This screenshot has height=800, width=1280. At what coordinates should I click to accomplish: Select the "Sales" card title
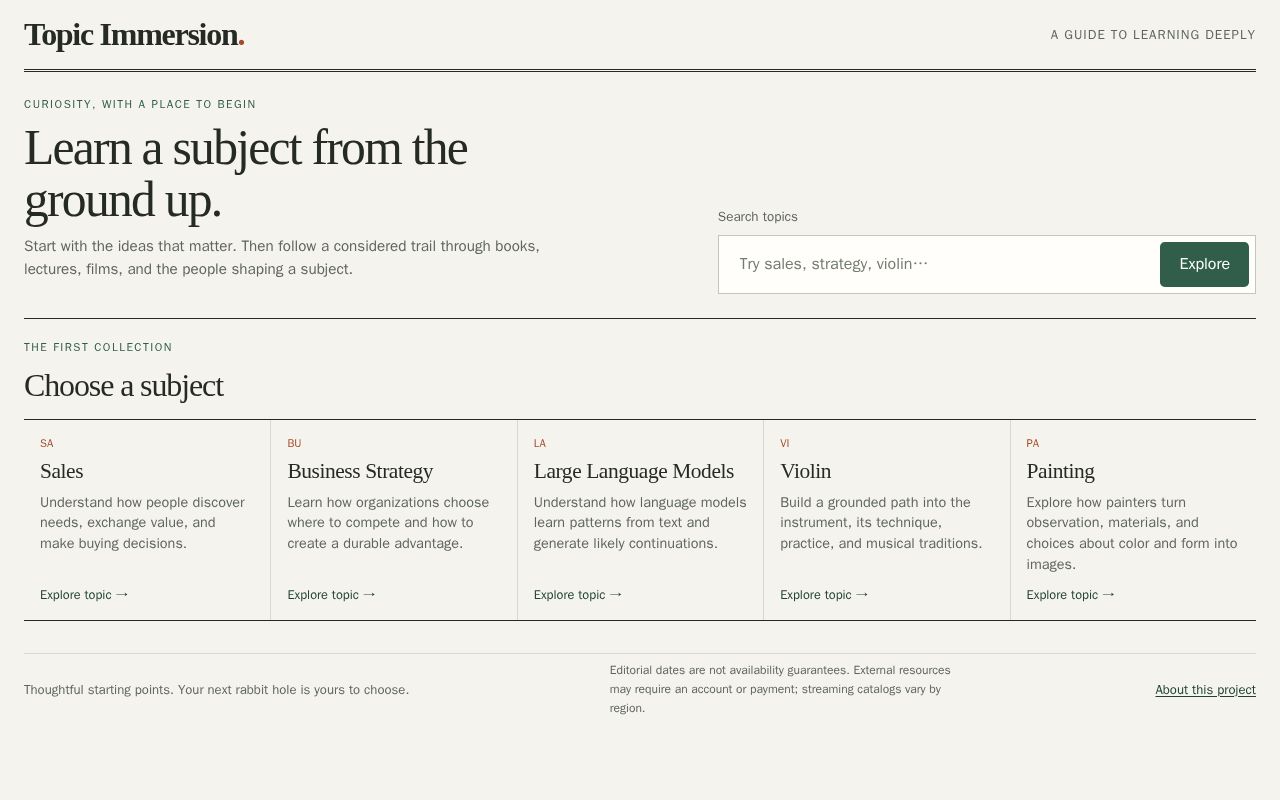[x=62, y=471]
